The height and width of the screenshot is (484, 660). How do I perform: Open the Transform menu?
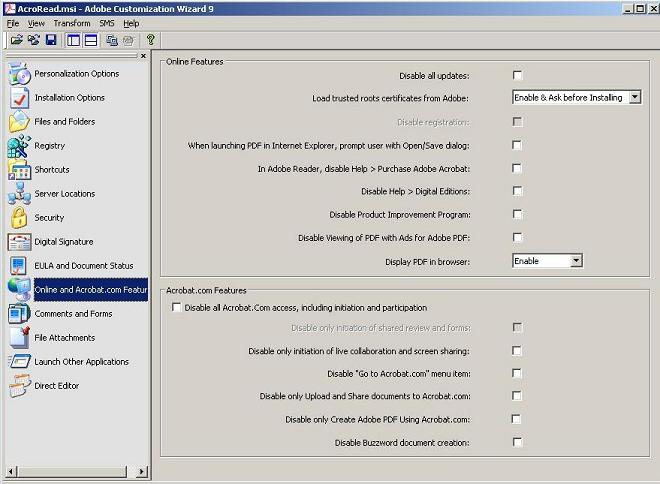point(71,23)
